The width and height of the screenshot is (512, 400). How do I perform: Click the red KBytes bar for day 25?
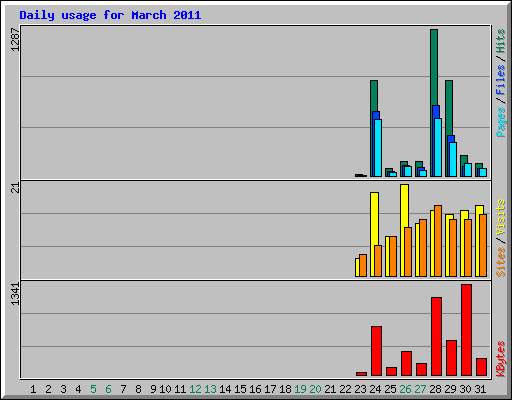pos(391,371)
